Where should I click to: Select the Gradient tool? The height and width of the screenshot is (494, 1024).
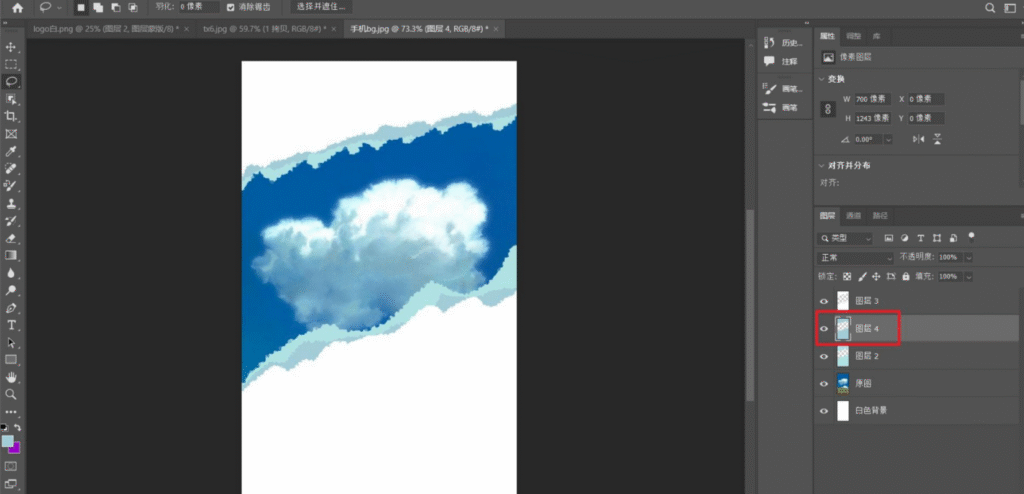pos(11,255)
